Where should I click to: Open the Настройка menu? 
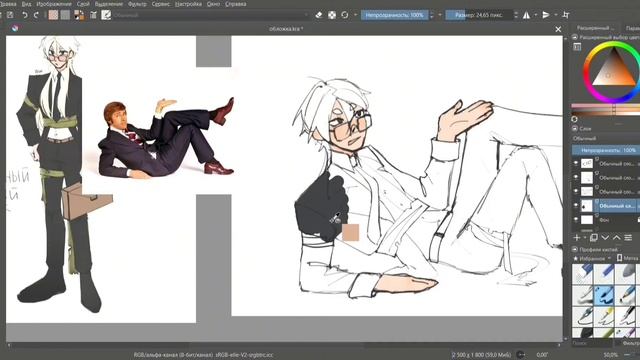pos(188,4)
